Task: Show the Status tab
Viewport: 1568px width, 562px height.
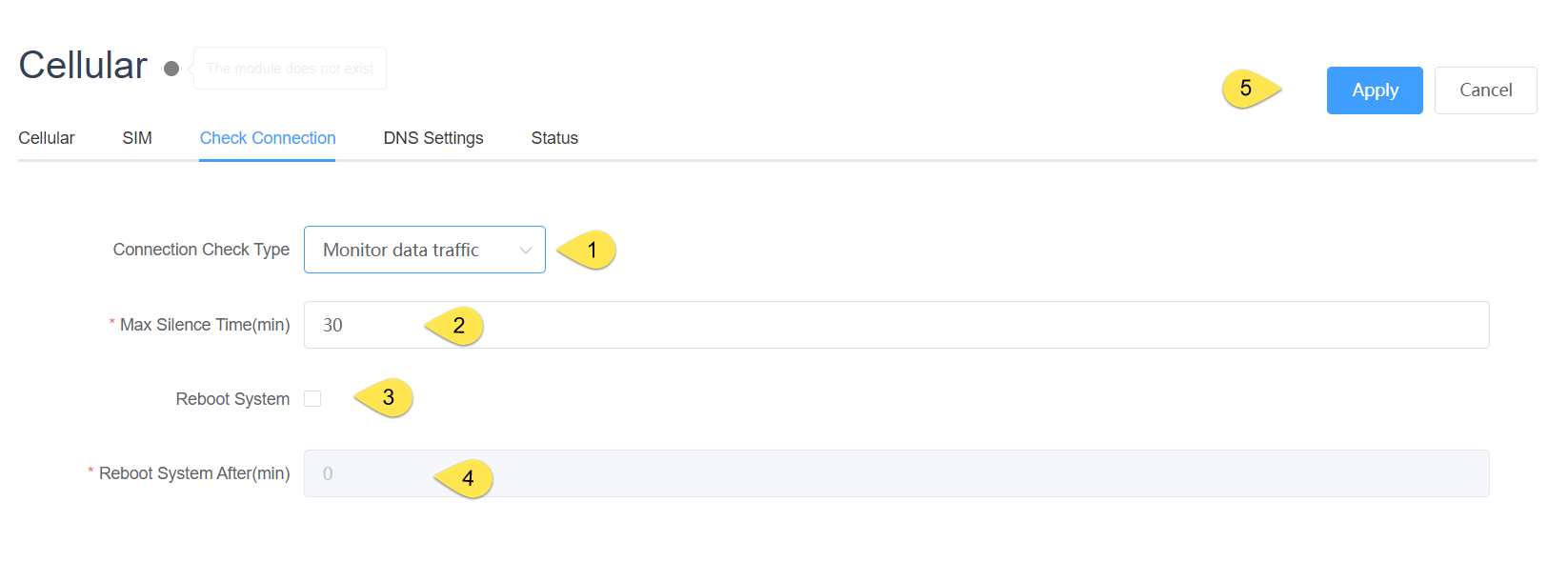Action: point(554,138)
